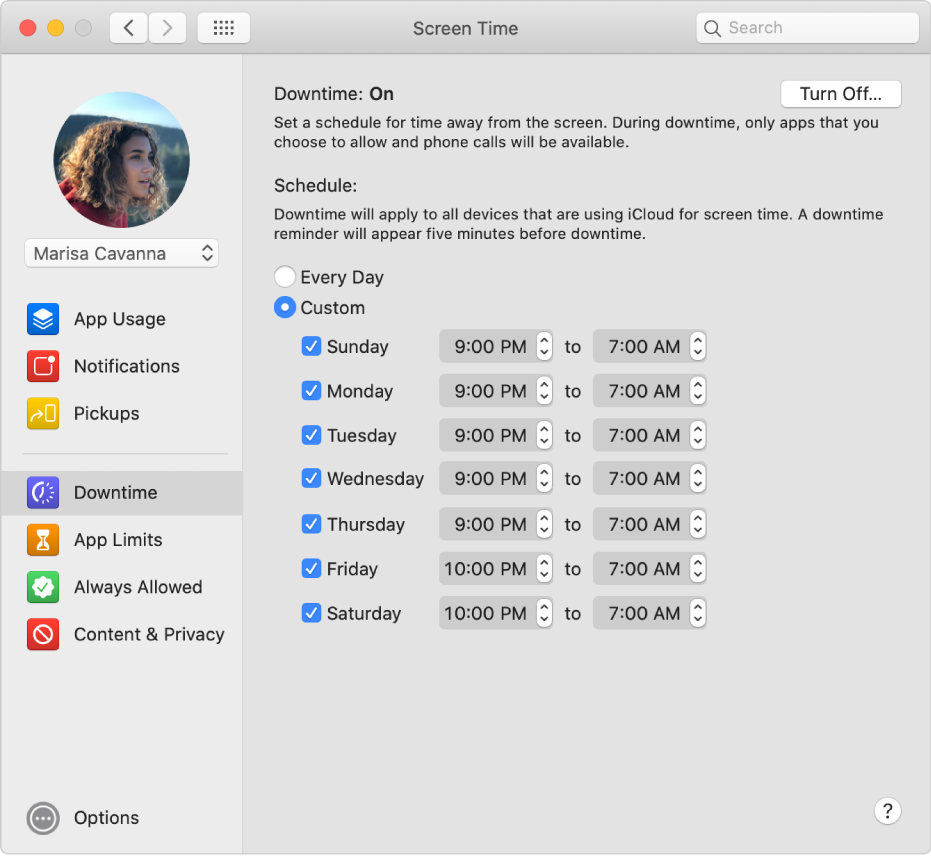The image size is (931, 857).
Task: Disable downtime for Saturday
Action: pyautogui.click(x=312, y=613)
